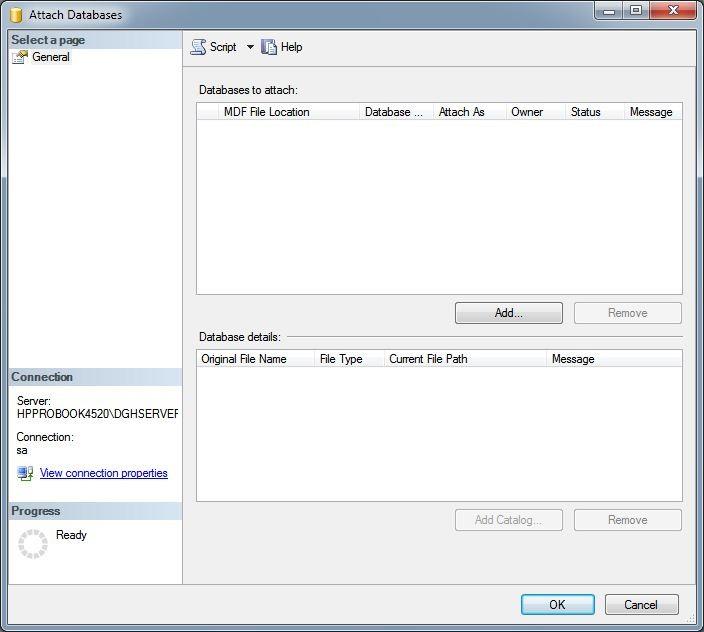Select the General page entry
Image resolution: width=704 pixels, height=632 pixels.
pyautogui.click(x=51, y=57)
